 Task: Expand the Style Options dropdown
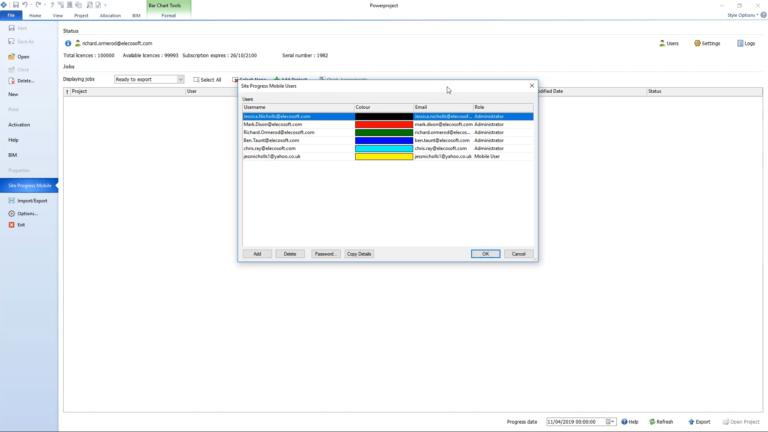coord(742,15)
